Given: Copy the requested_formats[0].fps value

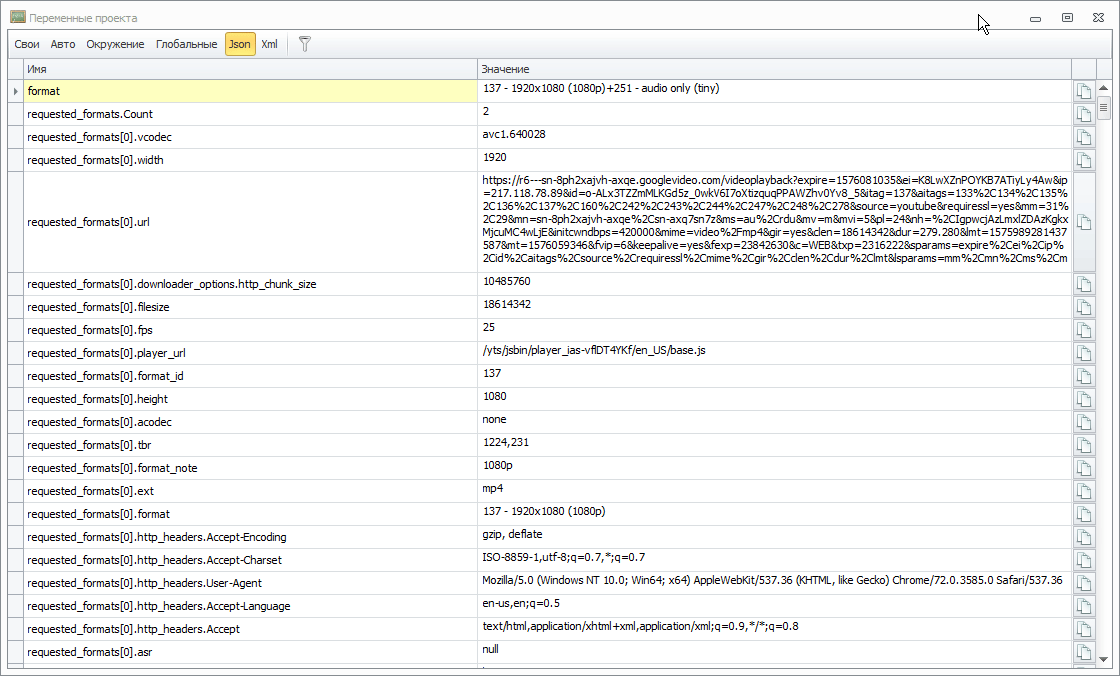Looking at the screenshot, I should (1083, 330).
